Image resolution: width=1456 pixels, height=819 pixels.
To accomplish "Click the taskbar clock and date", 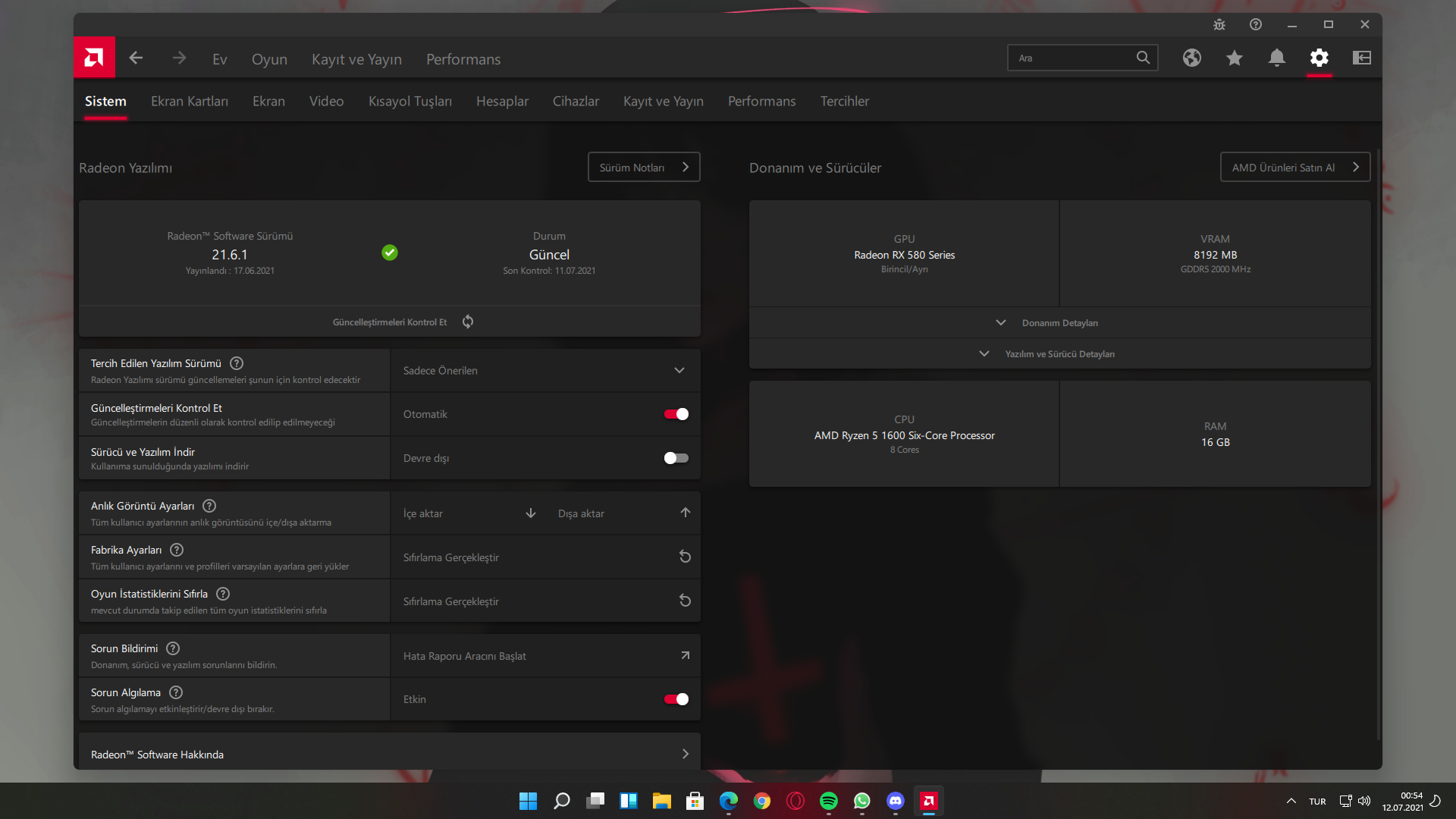I will click(1402, 801).
